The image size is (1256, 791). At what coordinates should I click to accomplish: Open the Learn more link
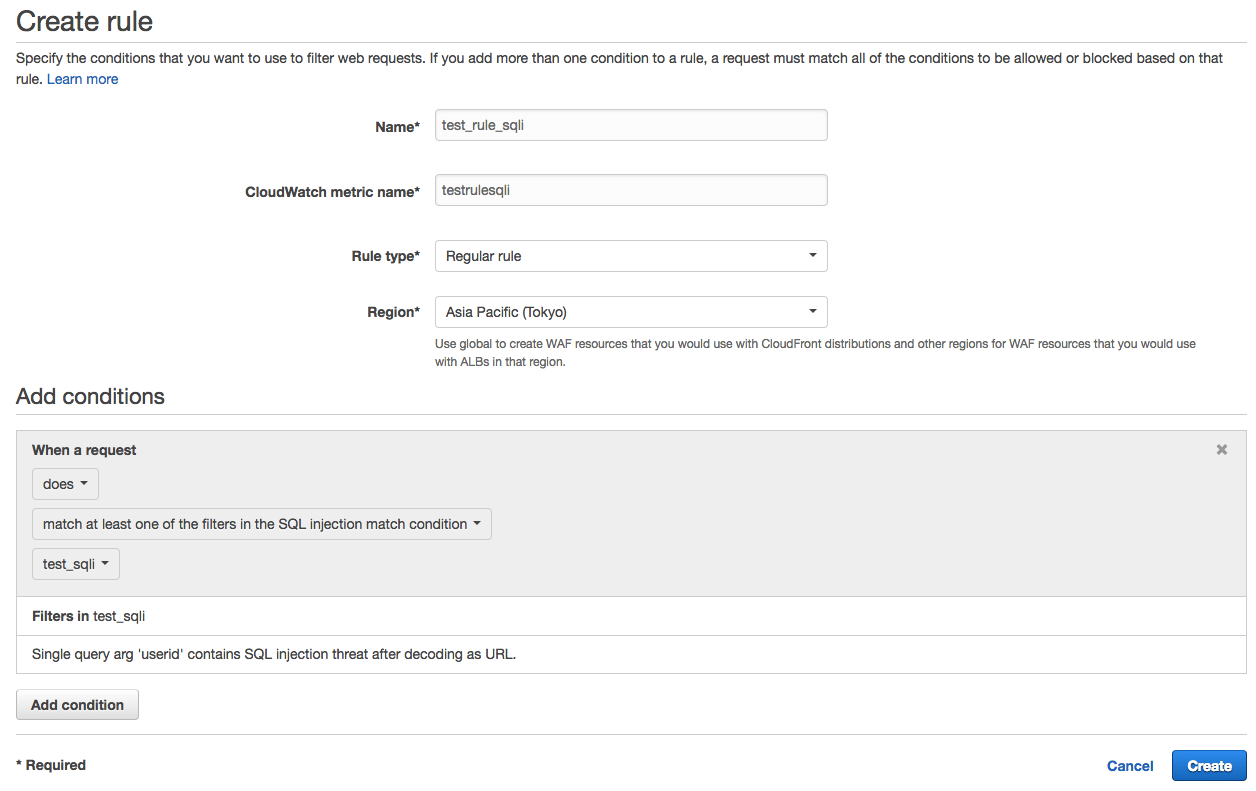(82, 79)
